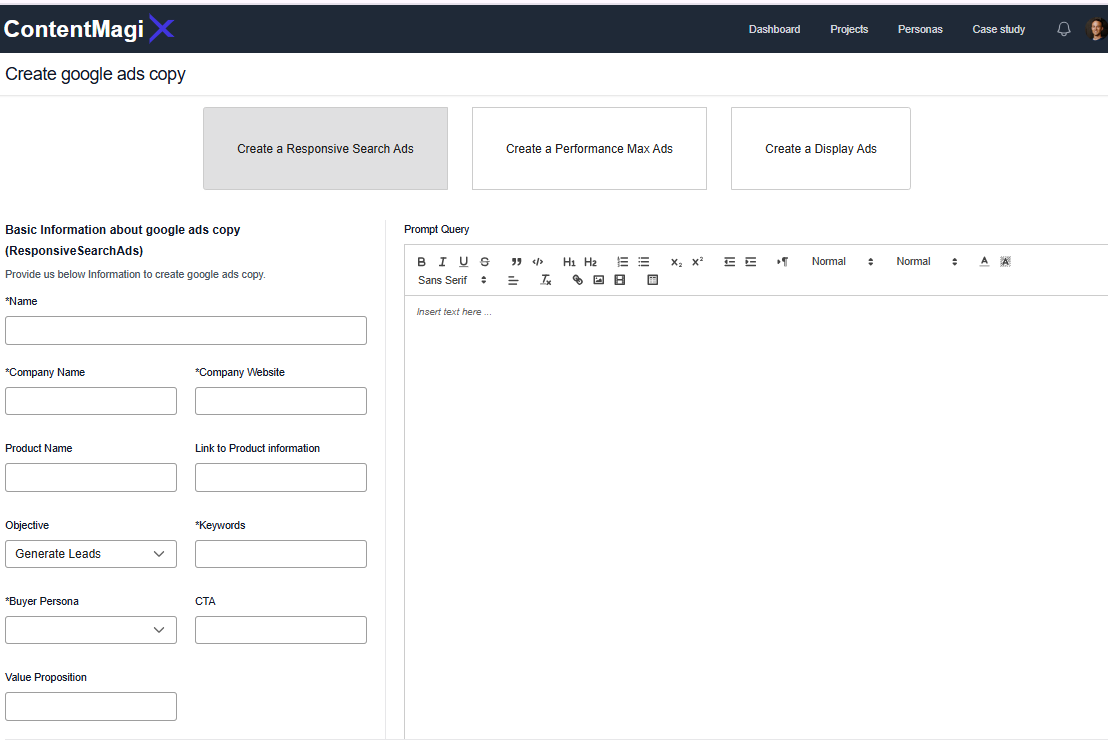Toggle strikethrough formatting in prompt editor

[485, 261]
